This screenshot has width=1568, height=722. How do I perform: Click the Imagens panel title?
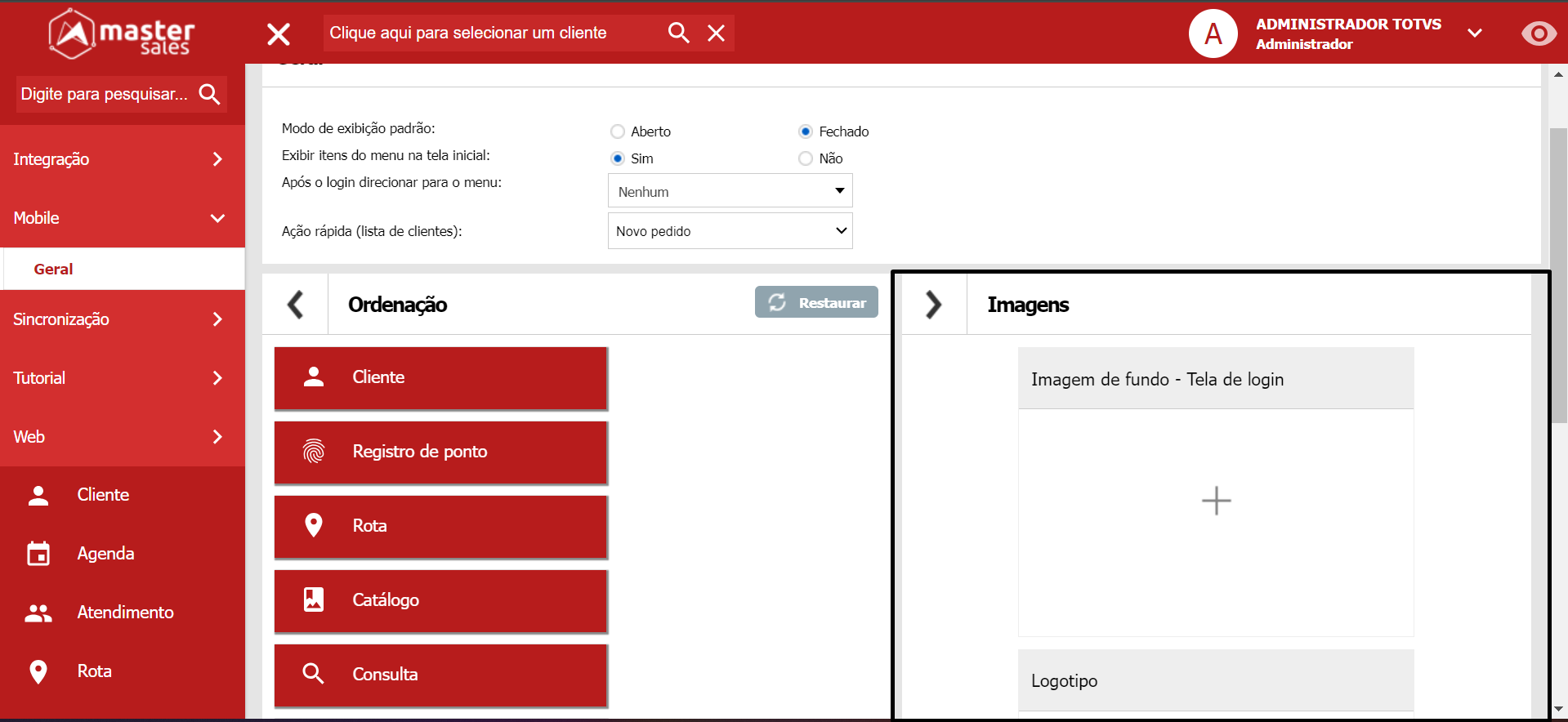coord(1028,305)
